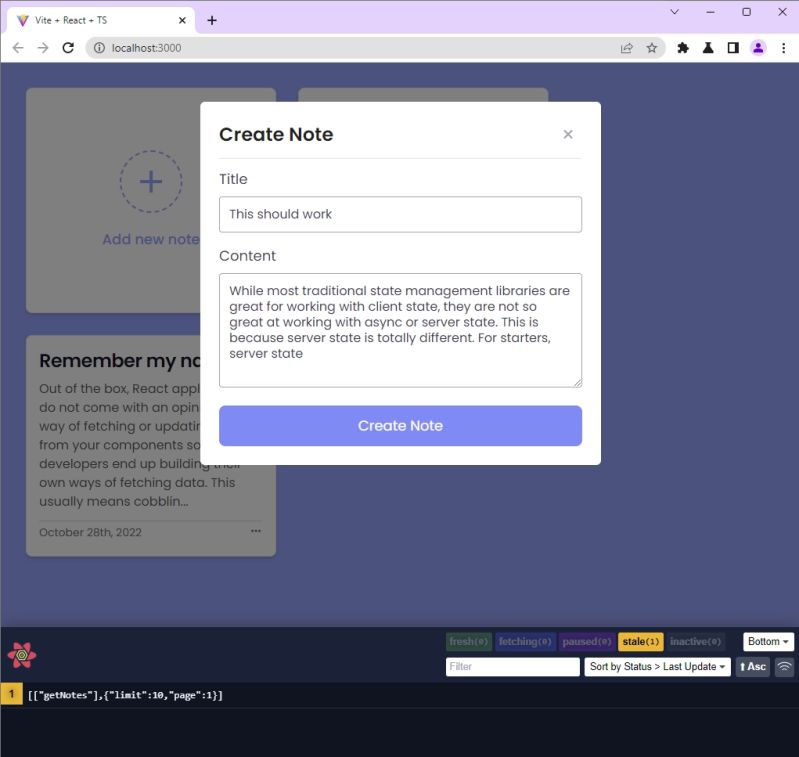
Task: Go back with the browser back arrow
Action: 18,48
